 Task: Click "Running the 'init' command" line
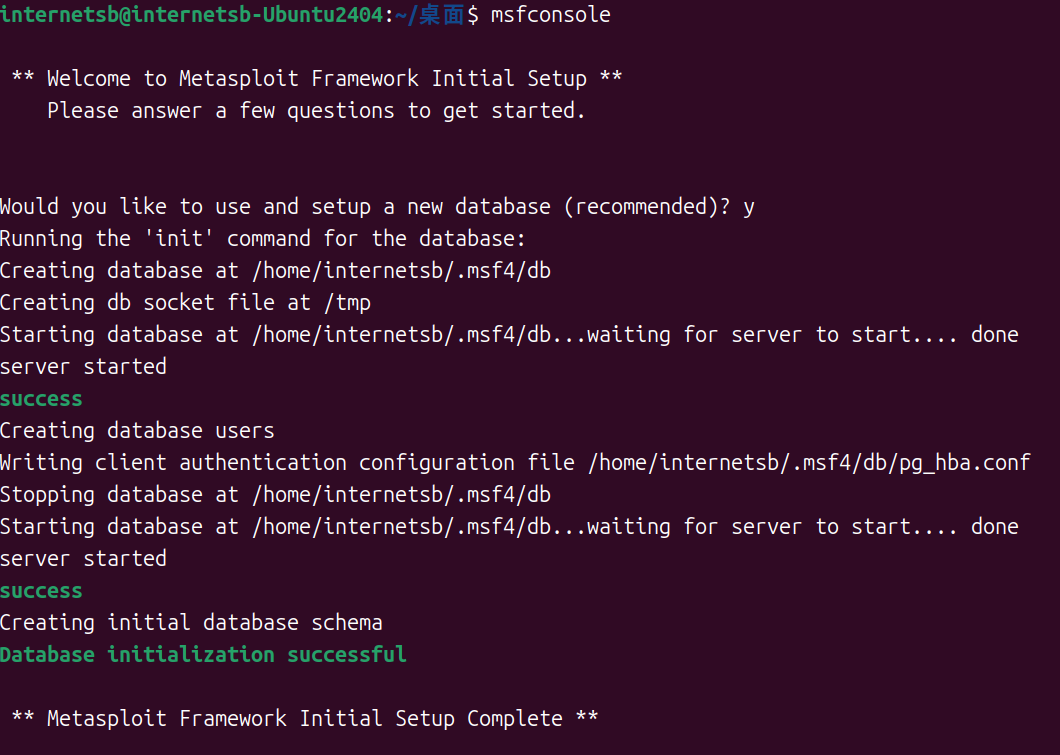[x=262, y=239]
